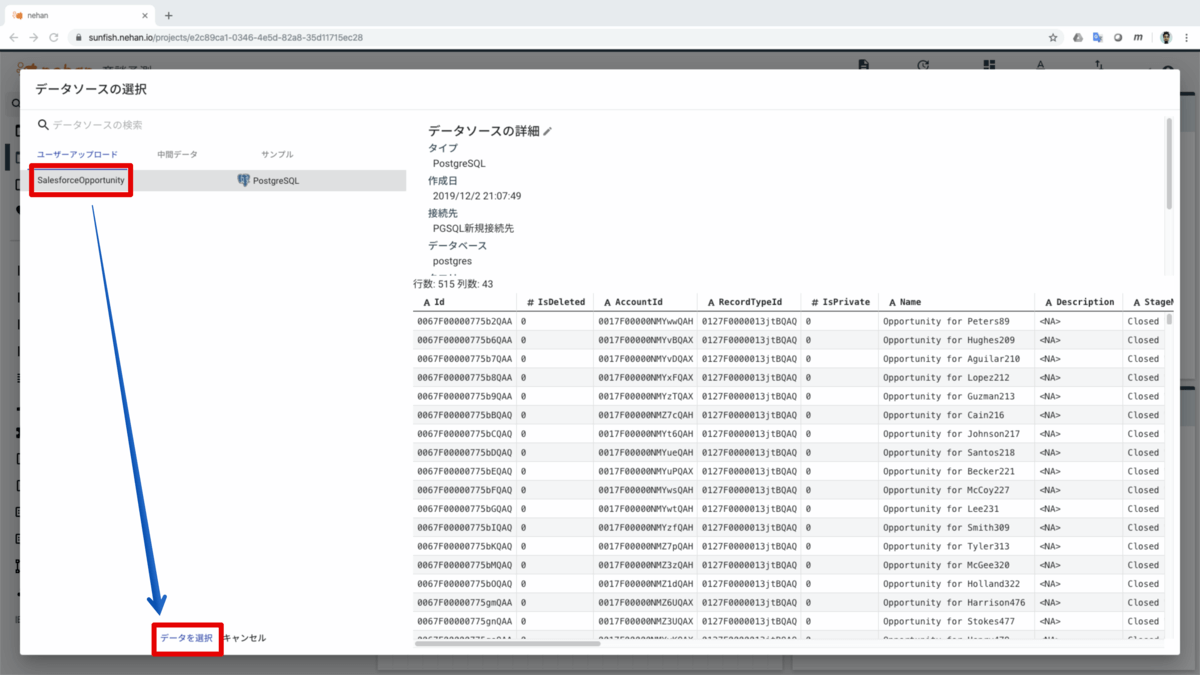The height and width of the screenshot is (675, 1200).
Task: Click the number-type icon on IsDeleted column header
Action: (x=531, y=302)
